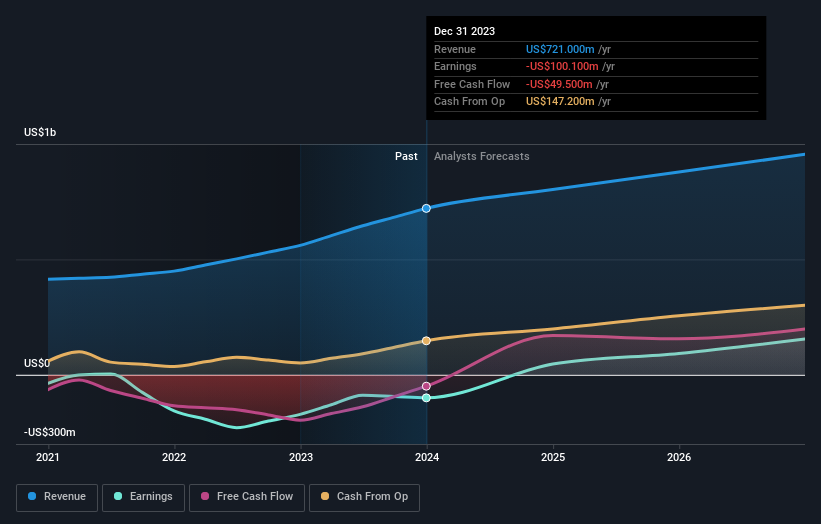Viewport: 821px width, 524px height.
Task: Click the 2022 x-axis label
Action: tap(174, 458)
